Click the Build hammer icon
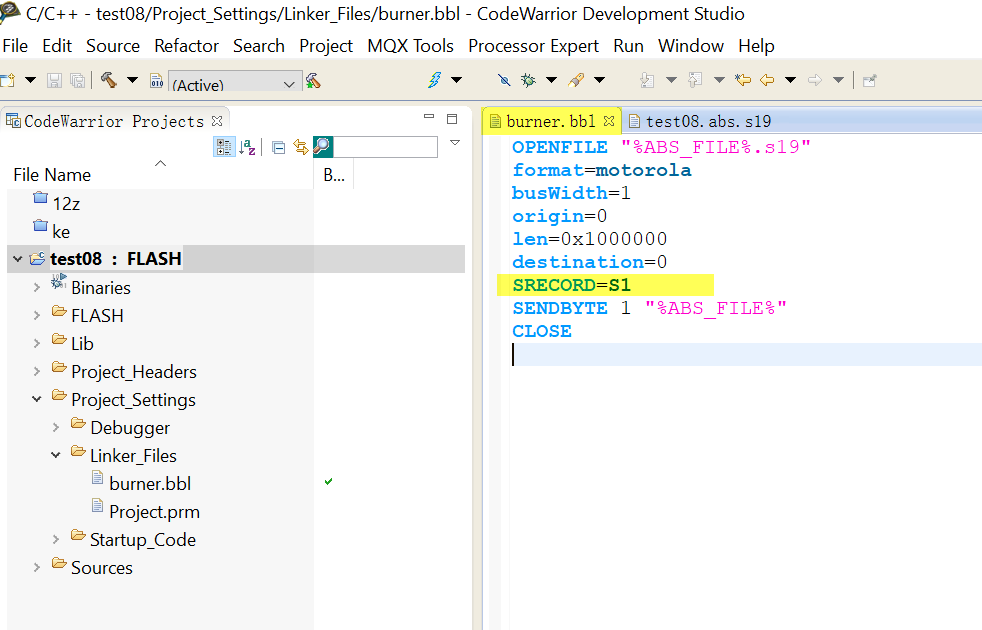 point(109,80)
